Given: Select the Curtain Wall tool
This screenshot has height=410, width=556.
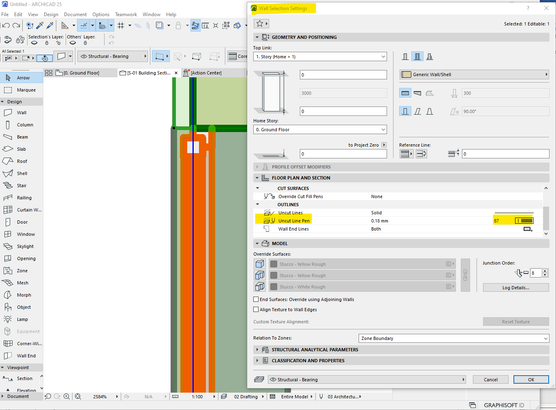Looking at the screenshot, I should 21,210.
